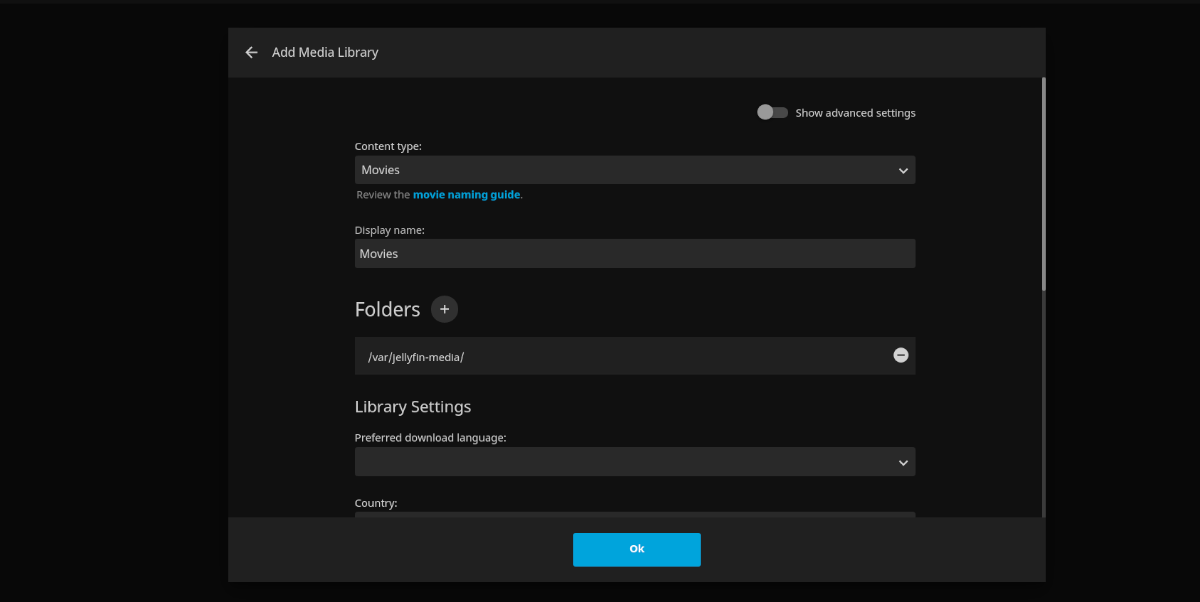Click the Display name field containing Movies

tap(635, 253)
